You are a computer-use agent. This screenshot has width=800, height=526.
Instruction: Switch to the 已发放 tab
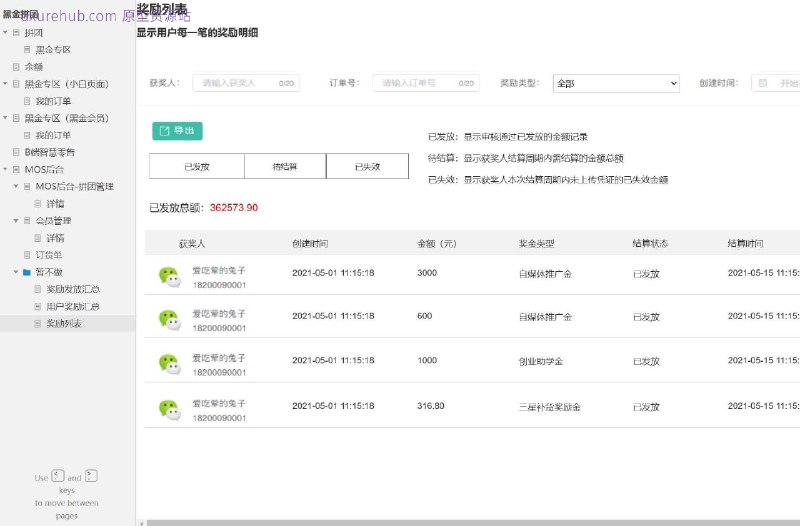[x=197, y=166]
